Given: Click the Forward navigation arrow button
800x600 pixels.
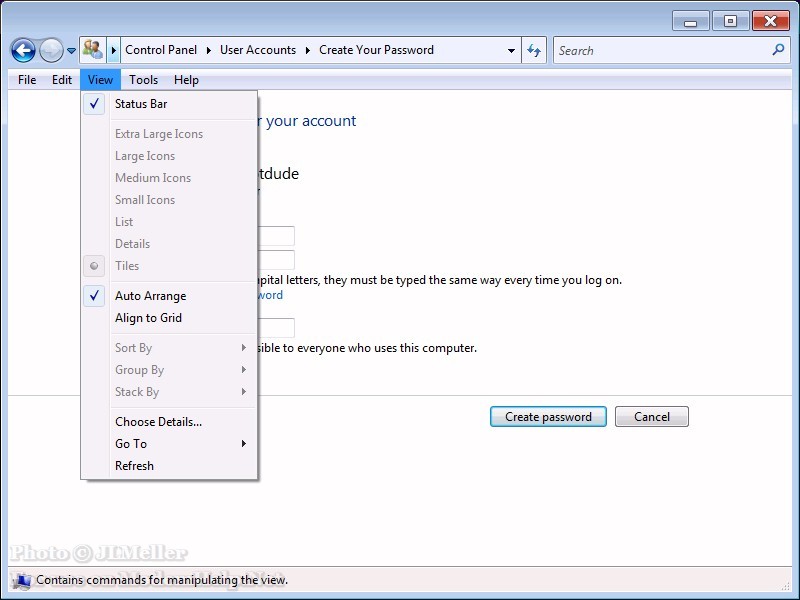Looking at the screenshot, I should 51,50.
